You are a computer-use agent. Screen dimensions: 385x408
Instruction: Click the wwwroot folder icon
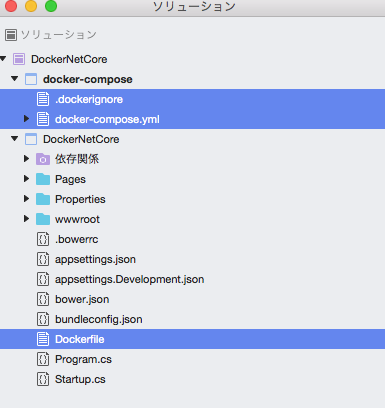coord(43,219)
